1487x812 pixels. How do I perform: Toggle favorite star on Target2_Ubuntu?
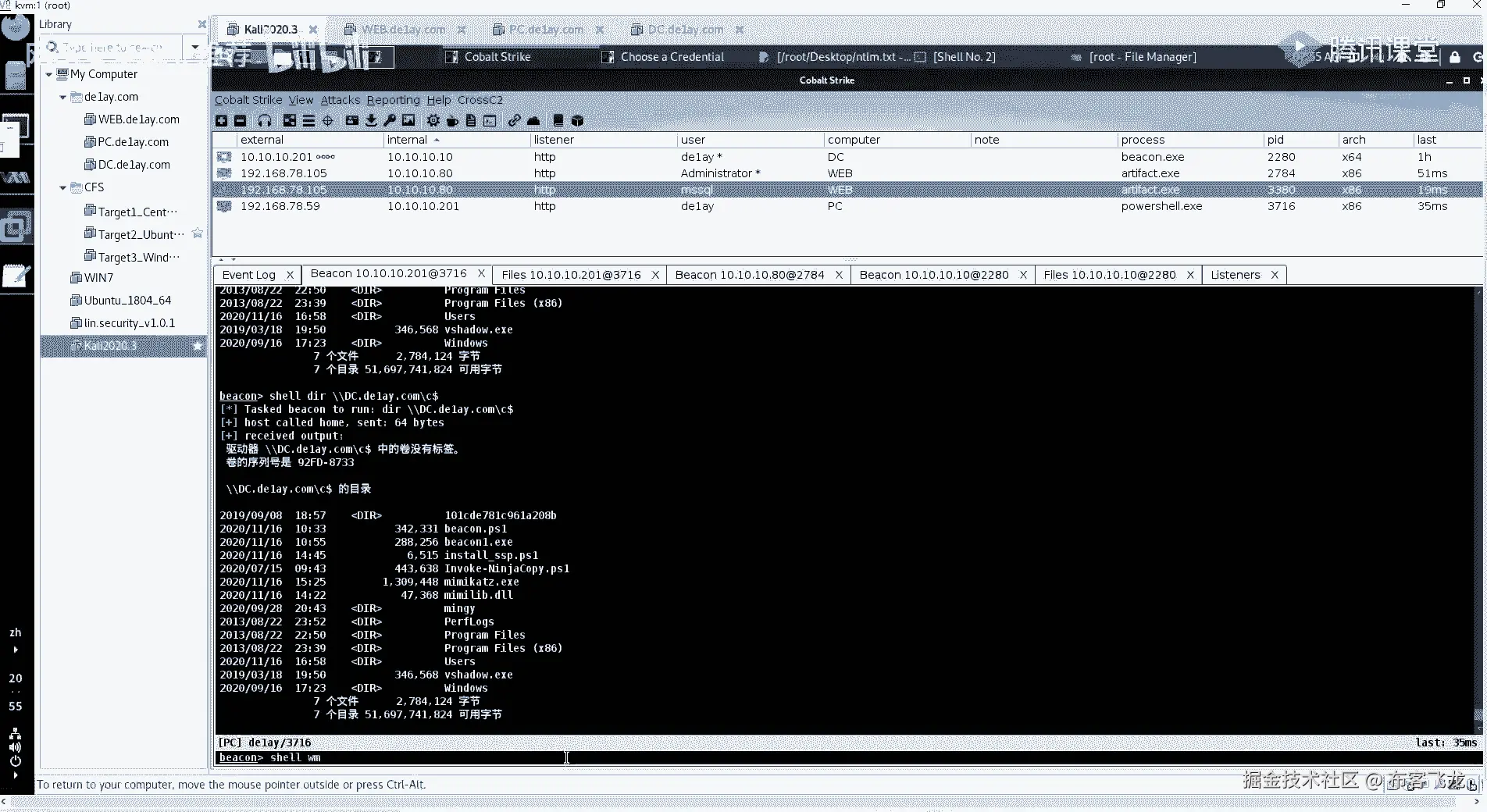[198, 233]
